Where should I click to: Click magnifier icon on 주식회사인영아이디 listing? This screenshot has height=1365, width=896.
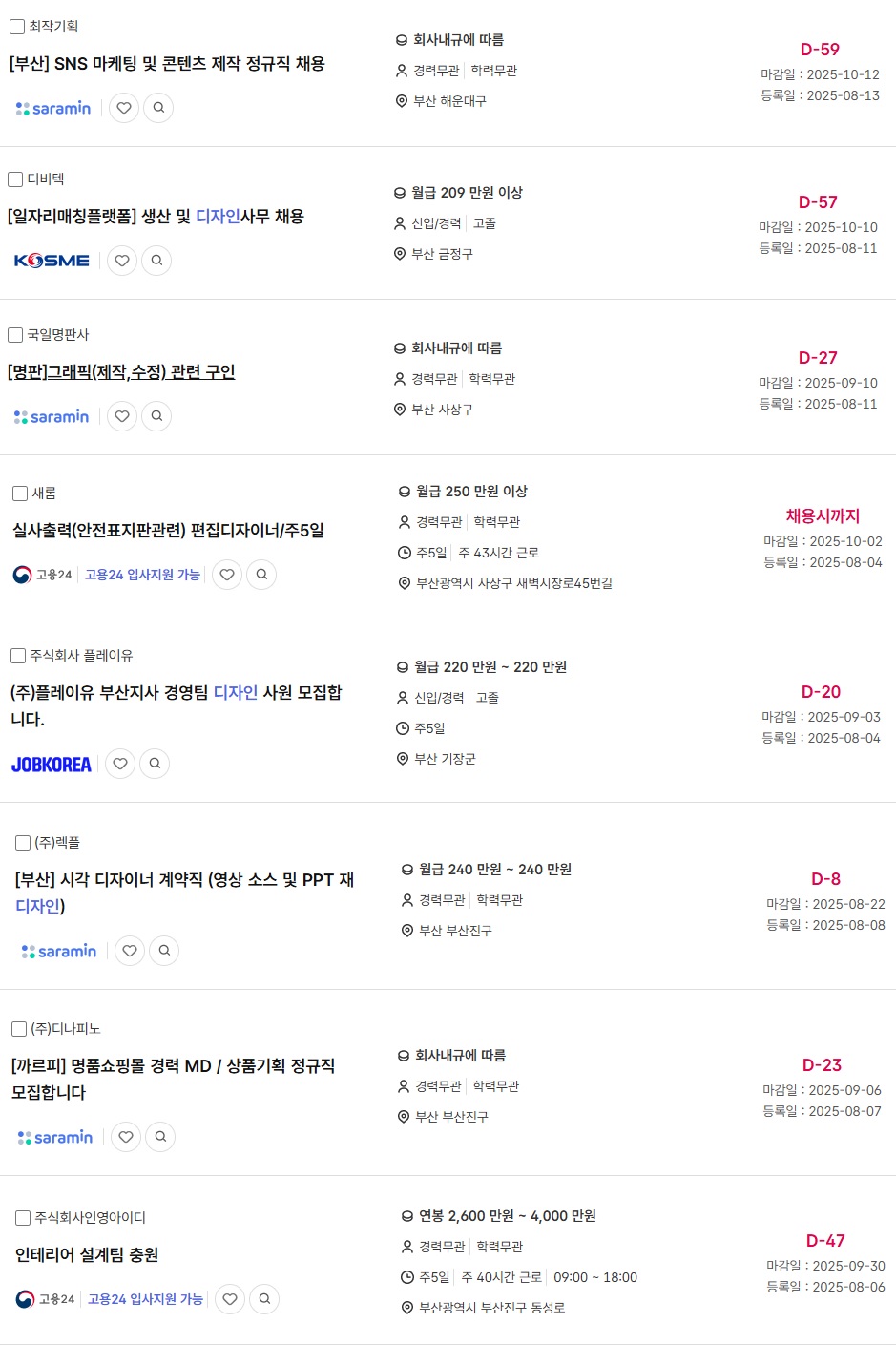(264, 1299)
